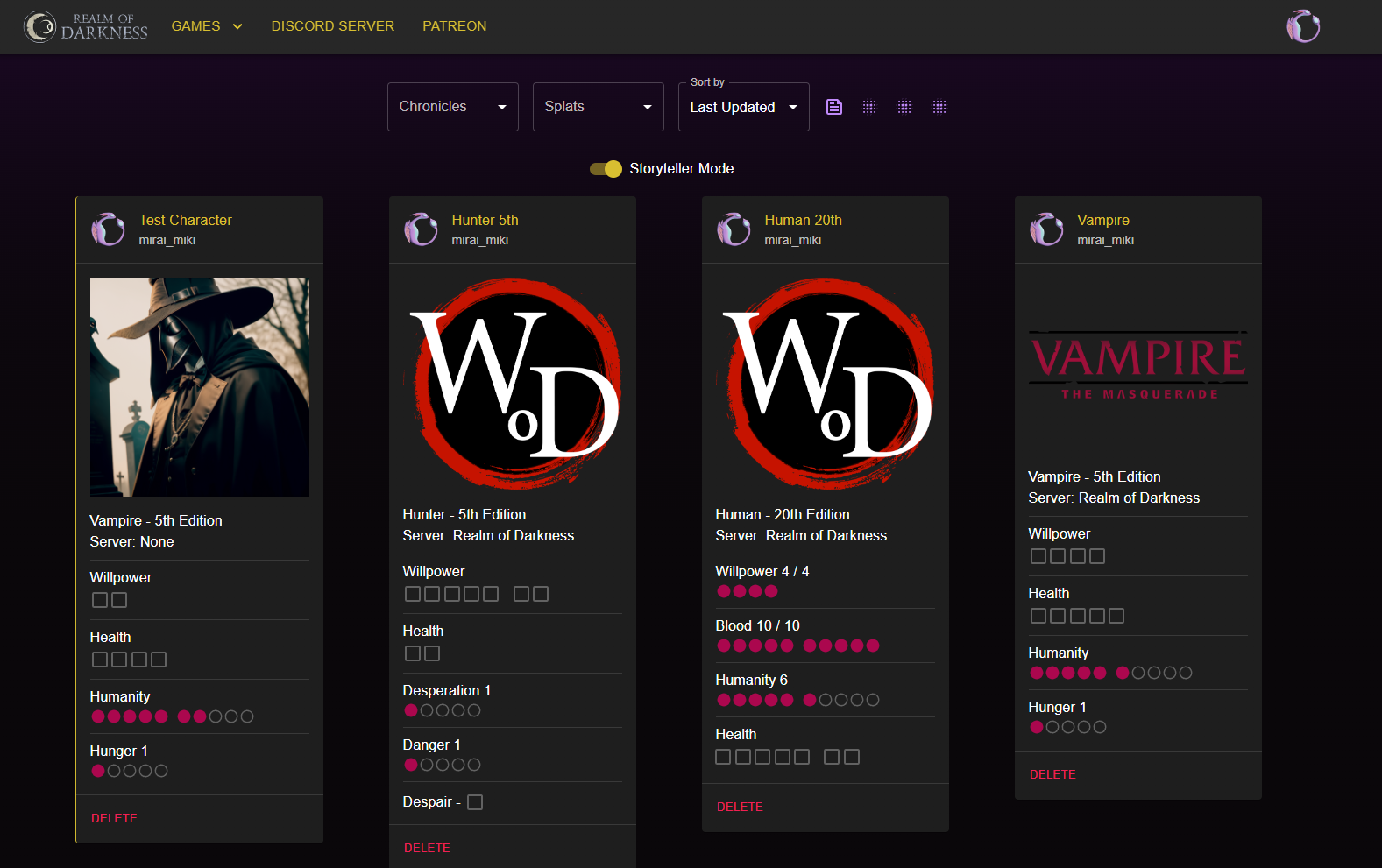This screenshot has height=868, width=1382.
Task: Open the Games menu
Action: pos(207,26)
